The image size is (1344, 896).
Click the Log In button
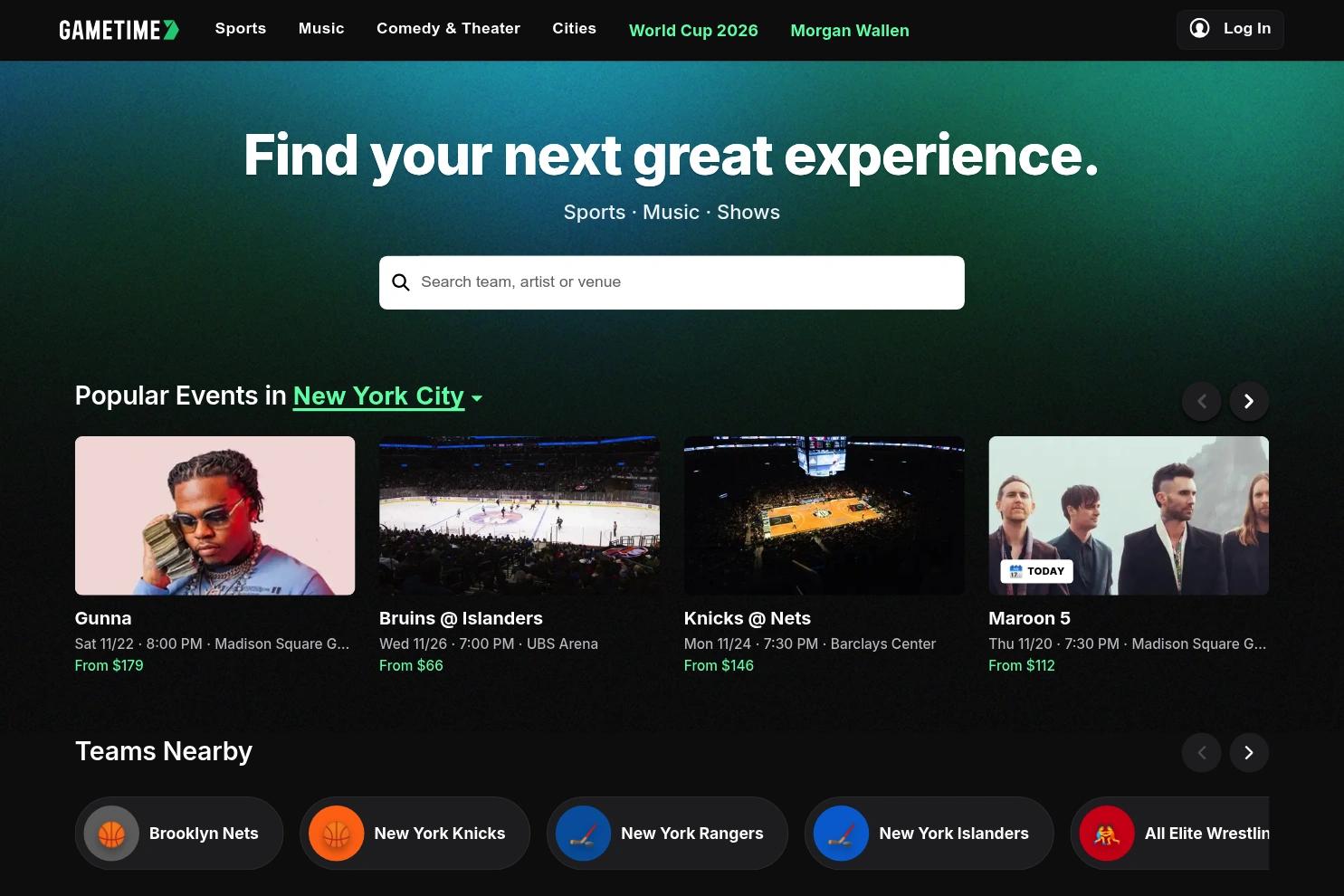(1230, 29)
